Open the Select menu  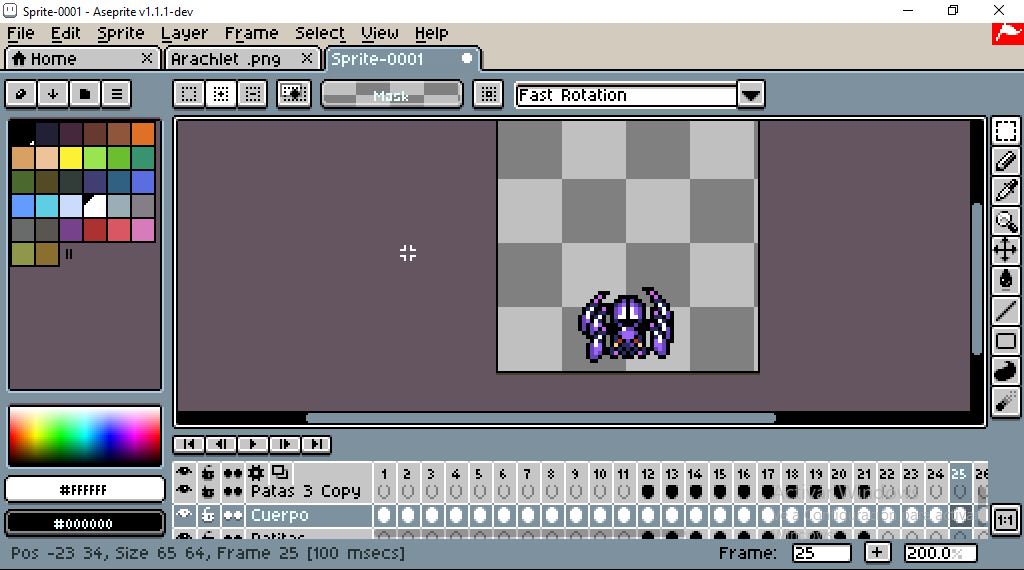[320, 33]
